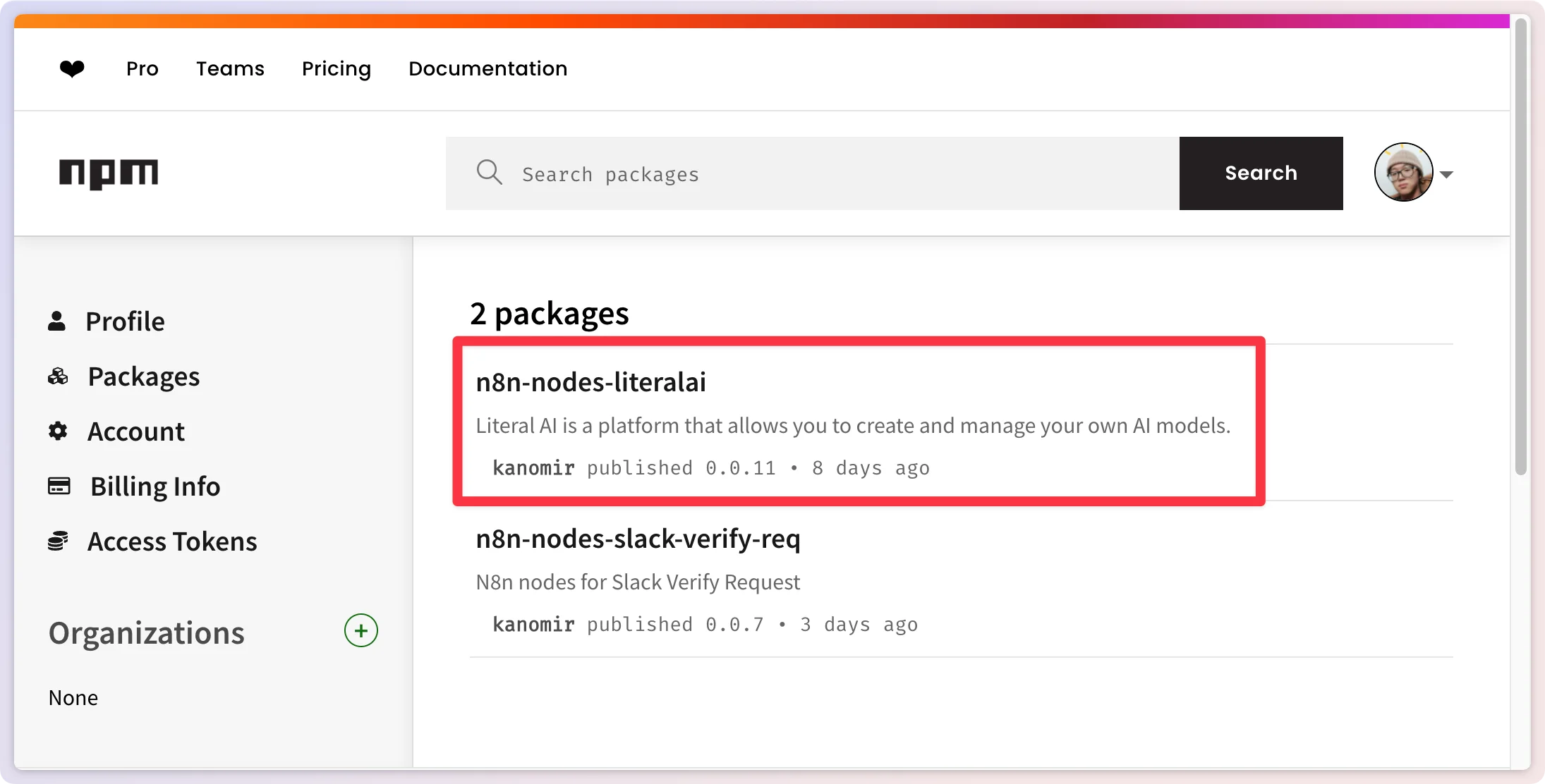Image resolution: width=1545 pixels, height=784 pixels.
Task: Click the magnifying glass search icon
Action: click(489, 173)
